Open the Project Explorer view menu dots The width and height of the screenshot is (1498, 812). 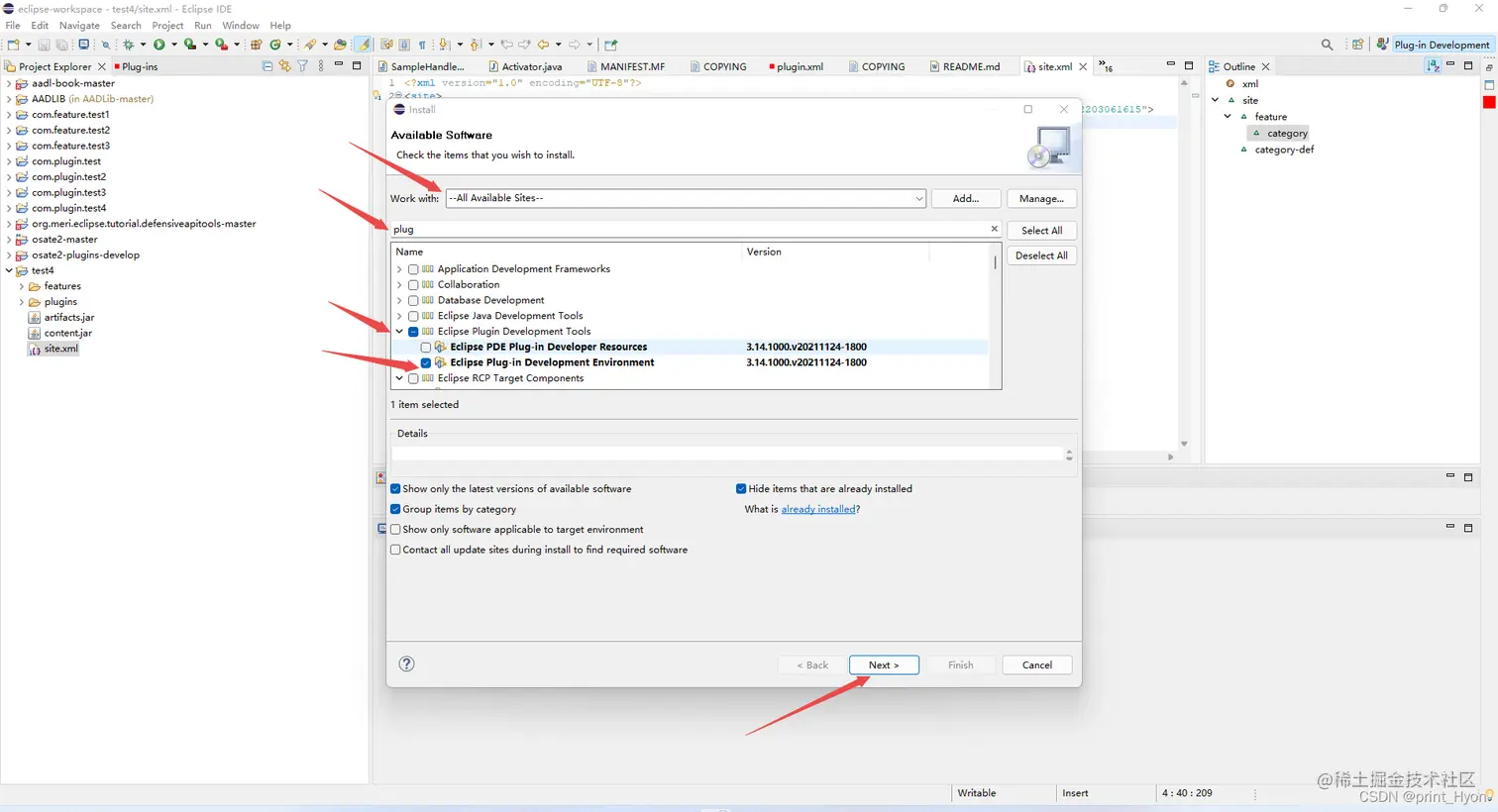[x=321, y=66]
